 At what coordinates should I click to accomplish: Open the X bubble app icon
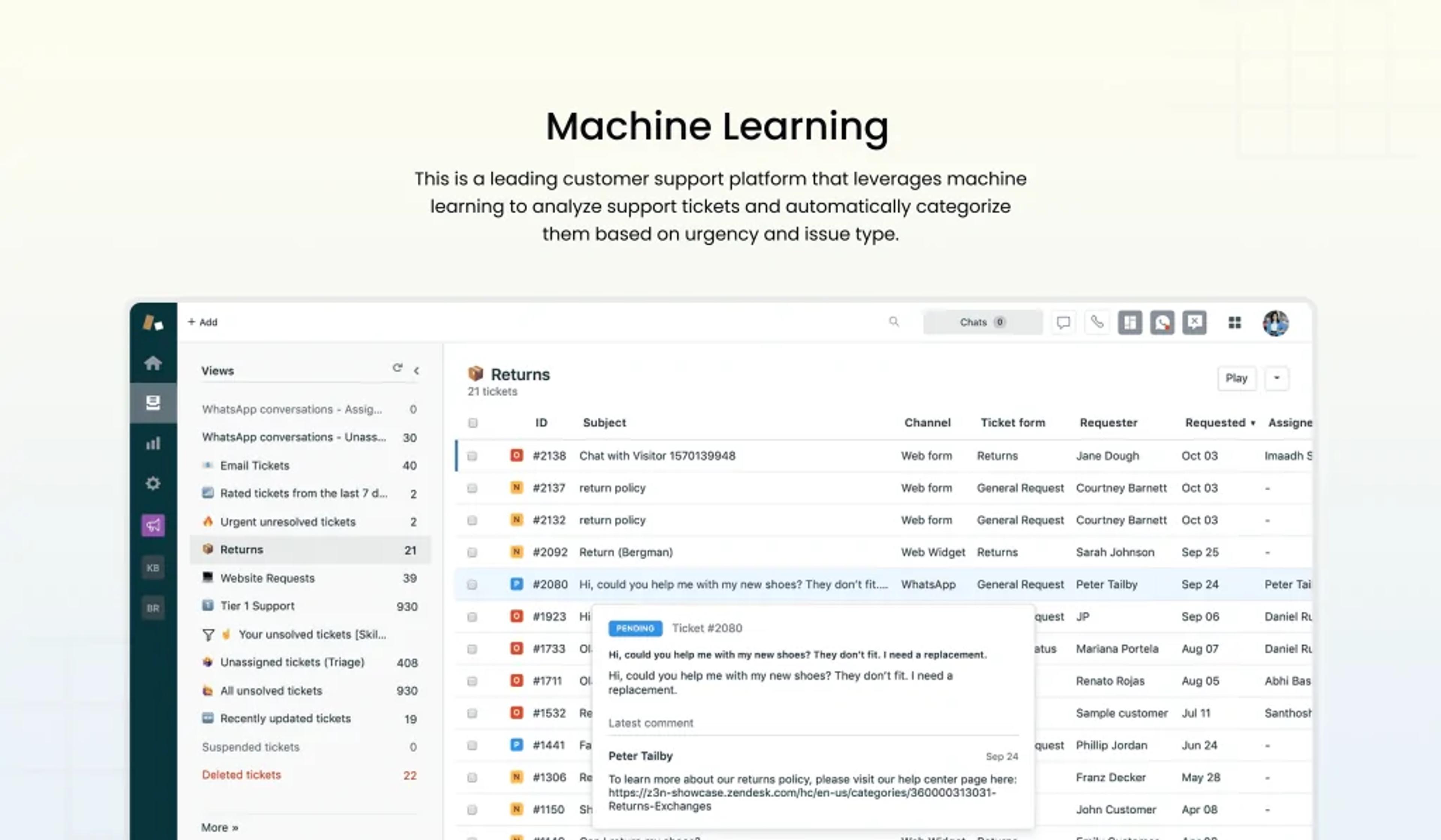point(1194,323)
